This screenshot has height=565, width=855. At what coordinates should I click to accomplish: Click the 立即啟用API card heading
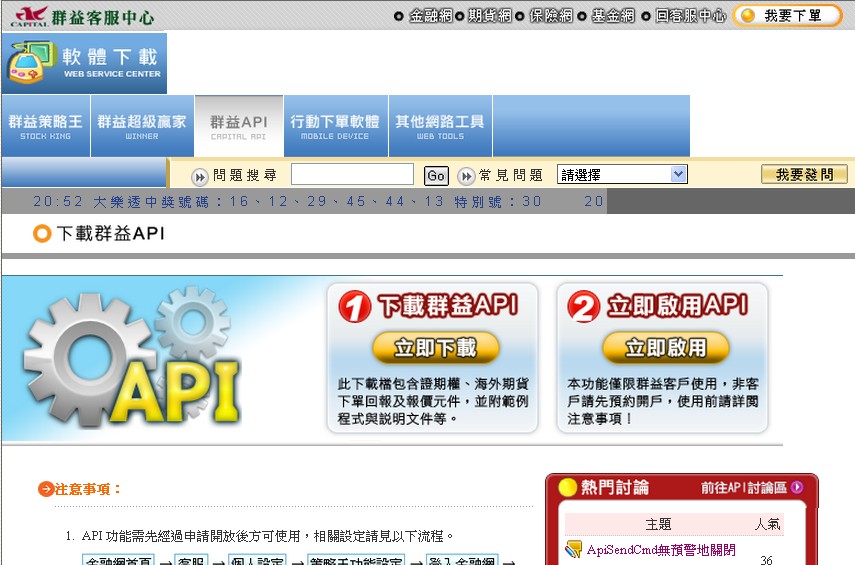point(678,305)
